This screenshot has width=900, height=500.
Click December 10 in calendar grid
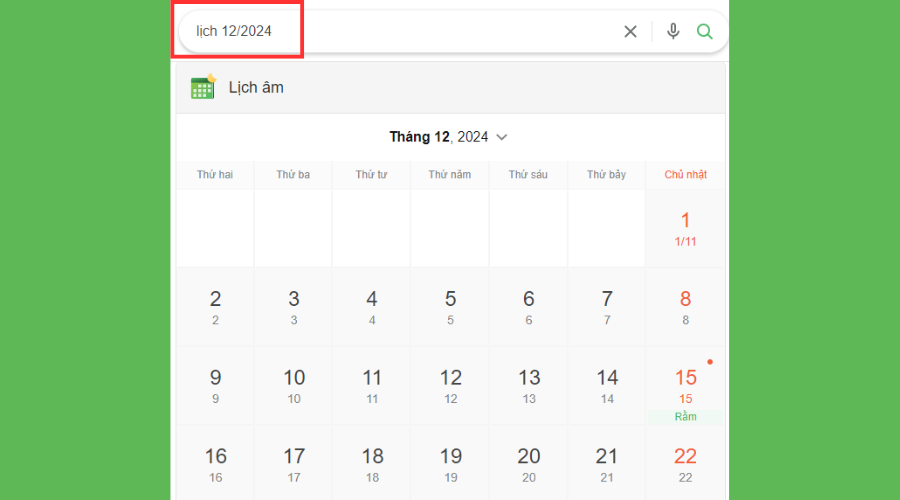click(x=294, y=386)
